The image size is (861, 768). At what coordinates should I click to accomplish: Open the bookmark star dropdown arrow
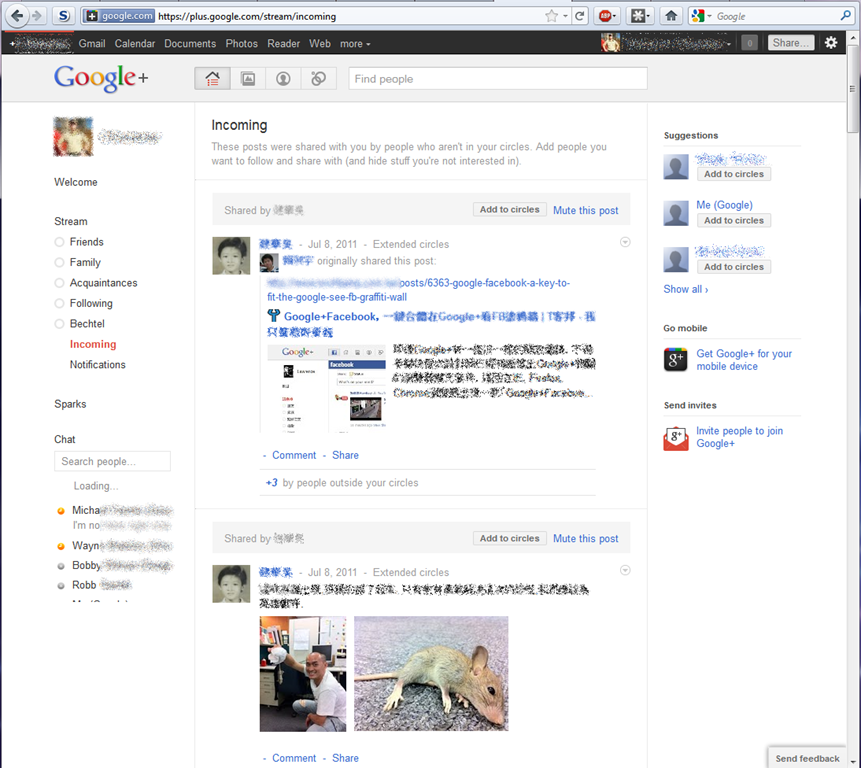[x=565, y=16]
